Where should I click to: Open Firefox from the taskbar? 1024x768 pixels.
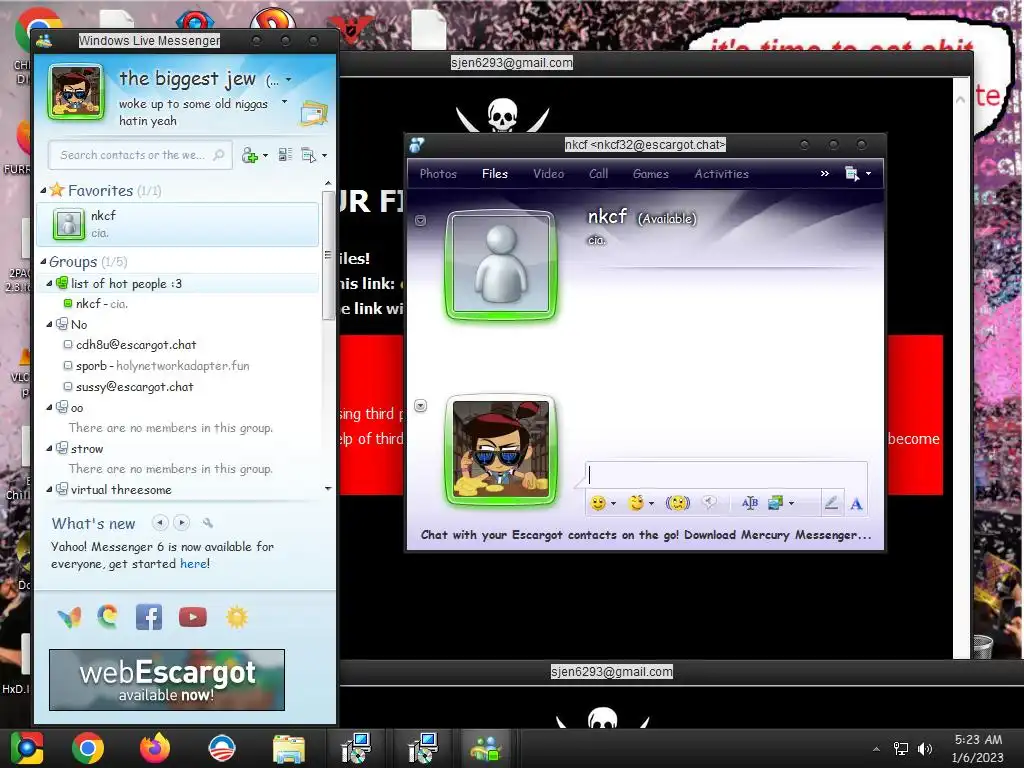click(155, 748)
